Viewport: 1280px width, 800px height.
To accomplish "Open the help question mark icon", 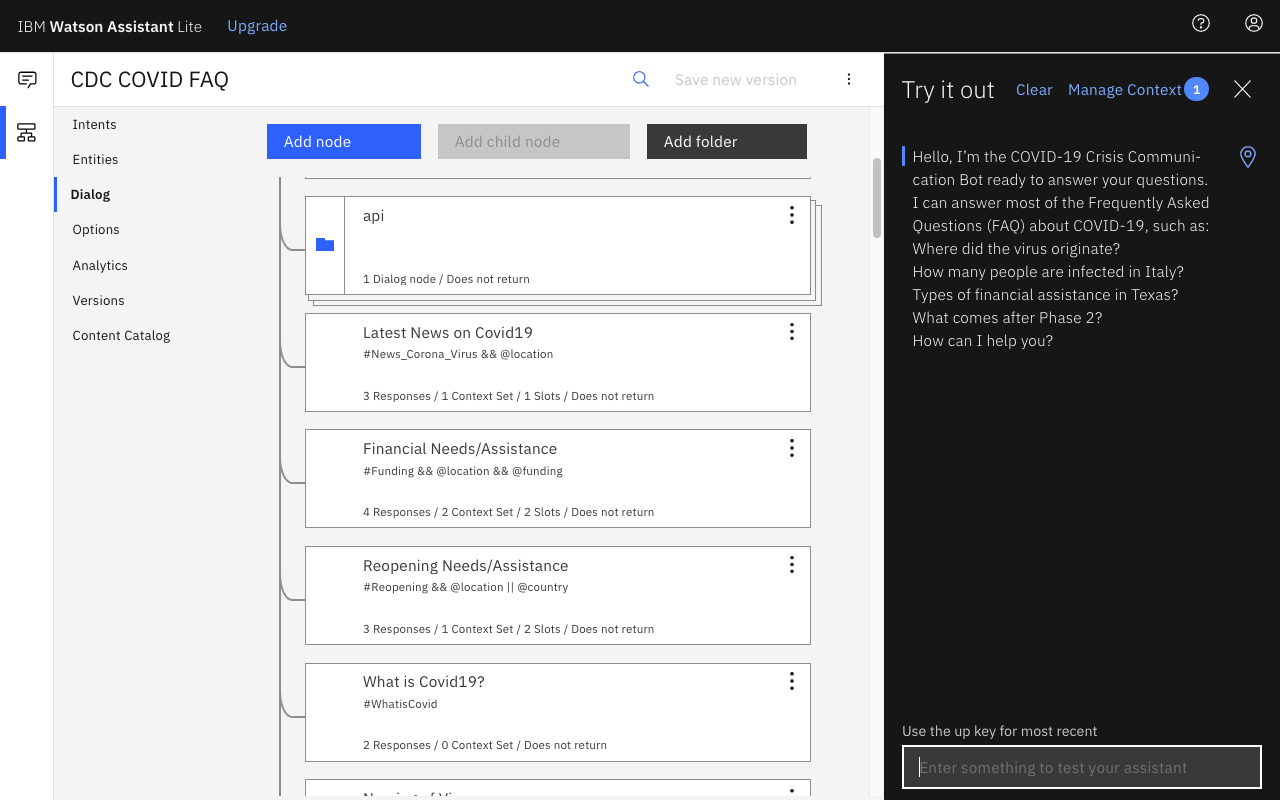I will (x=1201, y=23).
